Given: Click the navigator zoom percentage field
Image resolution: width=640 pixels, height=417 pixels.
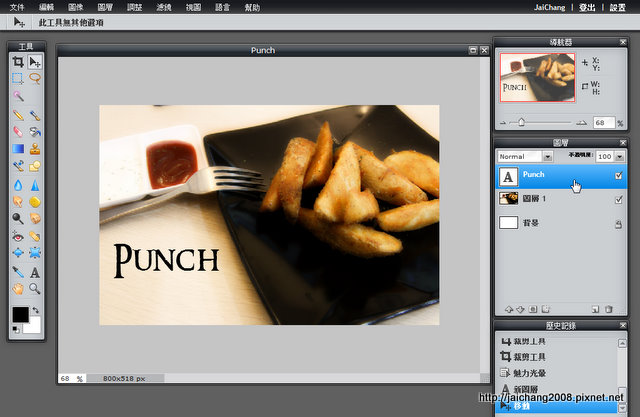Looking at the screenshot, I should click(x=604, y=122).
